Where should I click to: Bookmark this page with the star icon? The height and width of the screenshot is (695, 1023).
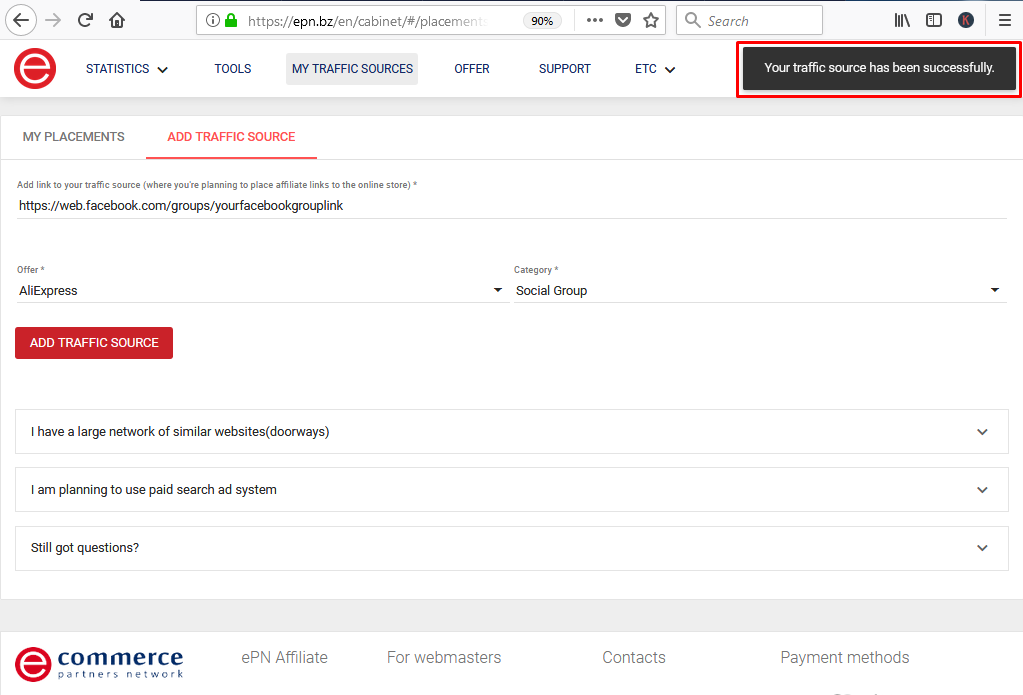pyautogui.click(x=651, y=20)
